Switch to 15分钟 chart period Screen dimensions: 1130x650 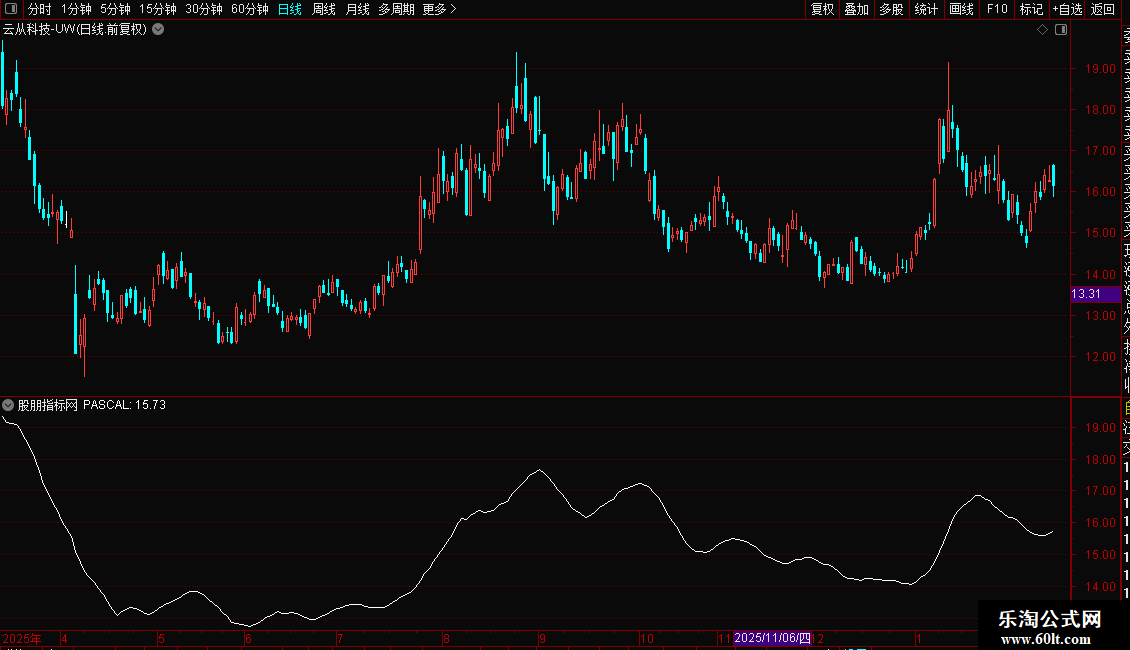[157, 9]
